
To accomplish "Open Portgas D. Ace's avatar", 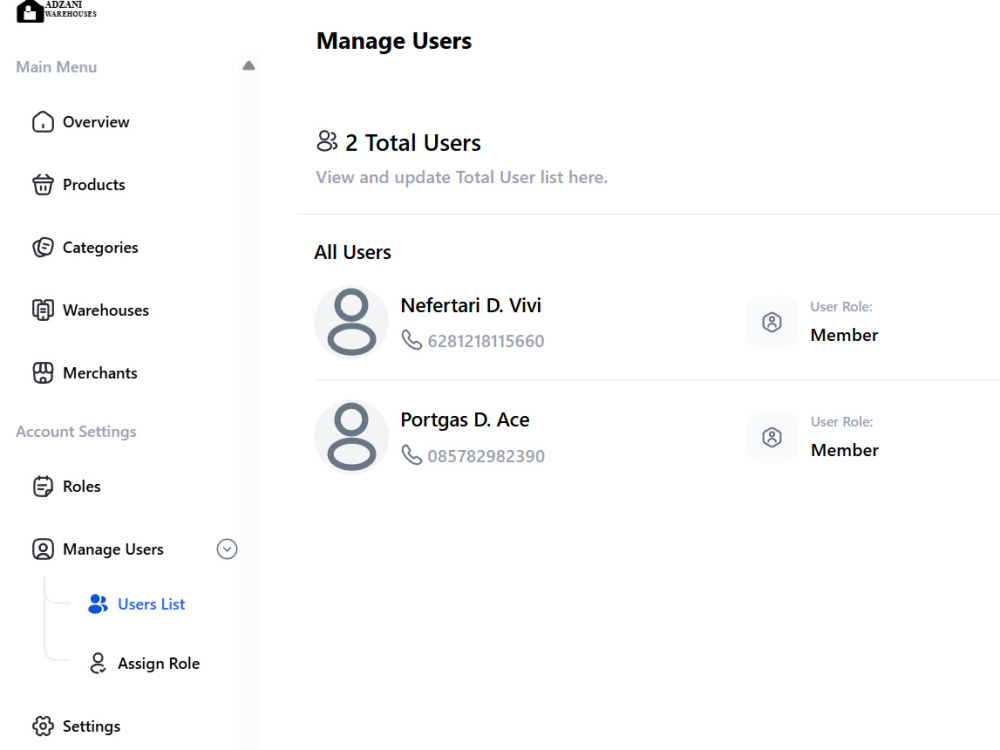I will point(351,437).
